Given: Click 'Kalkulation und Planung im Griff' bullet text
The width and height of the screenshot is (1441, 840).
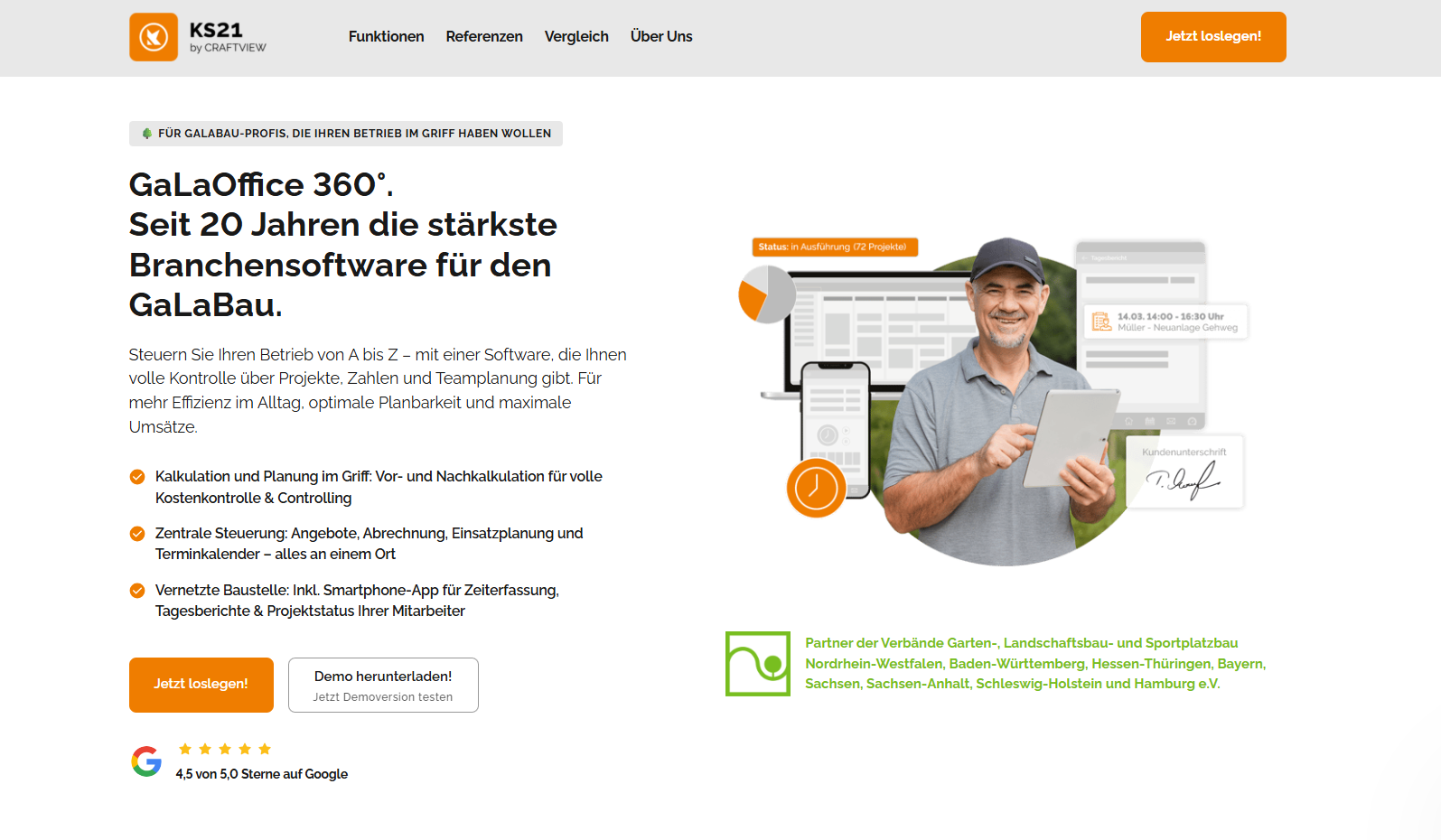Looking at the screenshot, I should coord(379,487).
